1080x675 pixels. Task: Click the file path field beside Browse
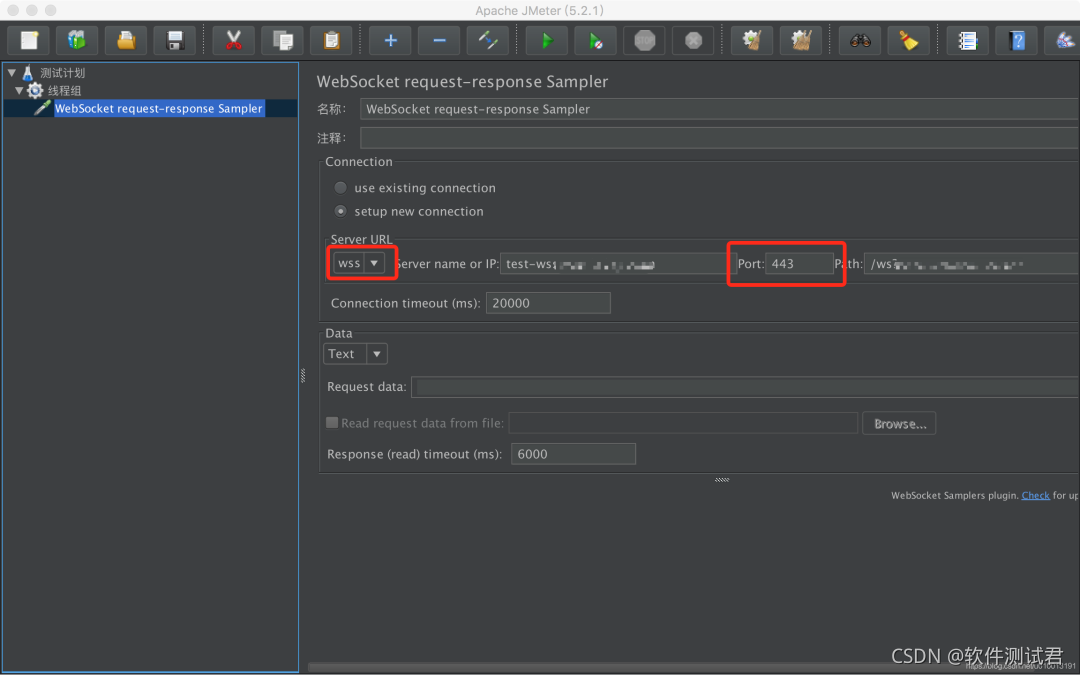pos(683,423)
